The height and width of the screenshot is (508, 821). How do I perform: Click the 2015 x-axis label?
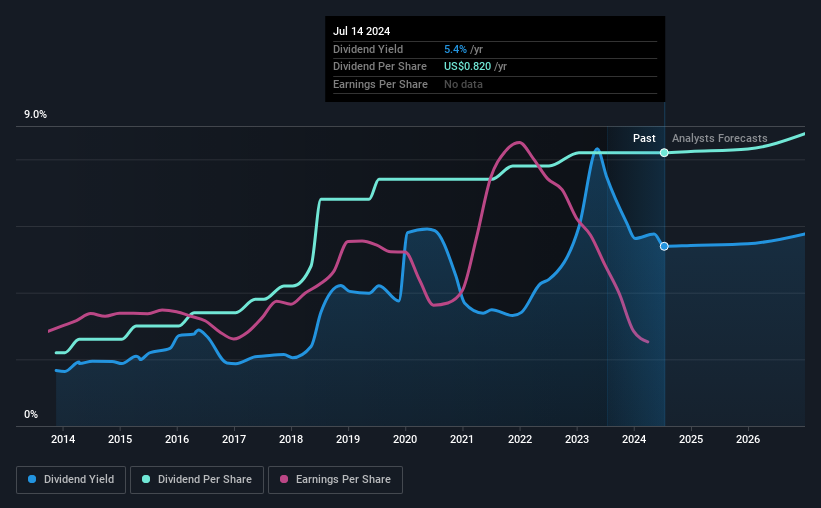click(120, 439)
